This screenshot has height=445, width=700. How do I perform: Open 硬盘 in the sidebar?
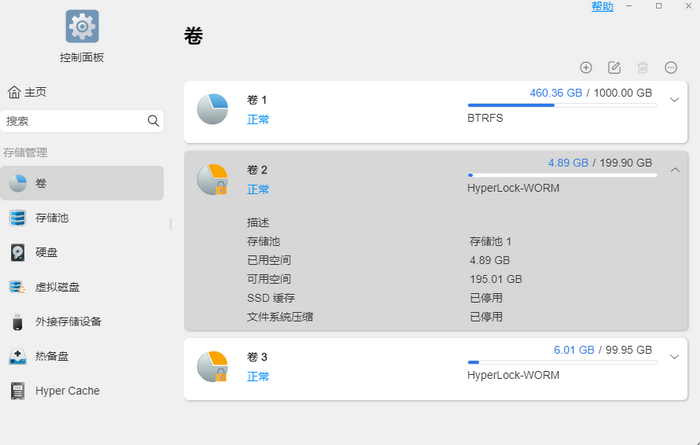coord(82,252)
